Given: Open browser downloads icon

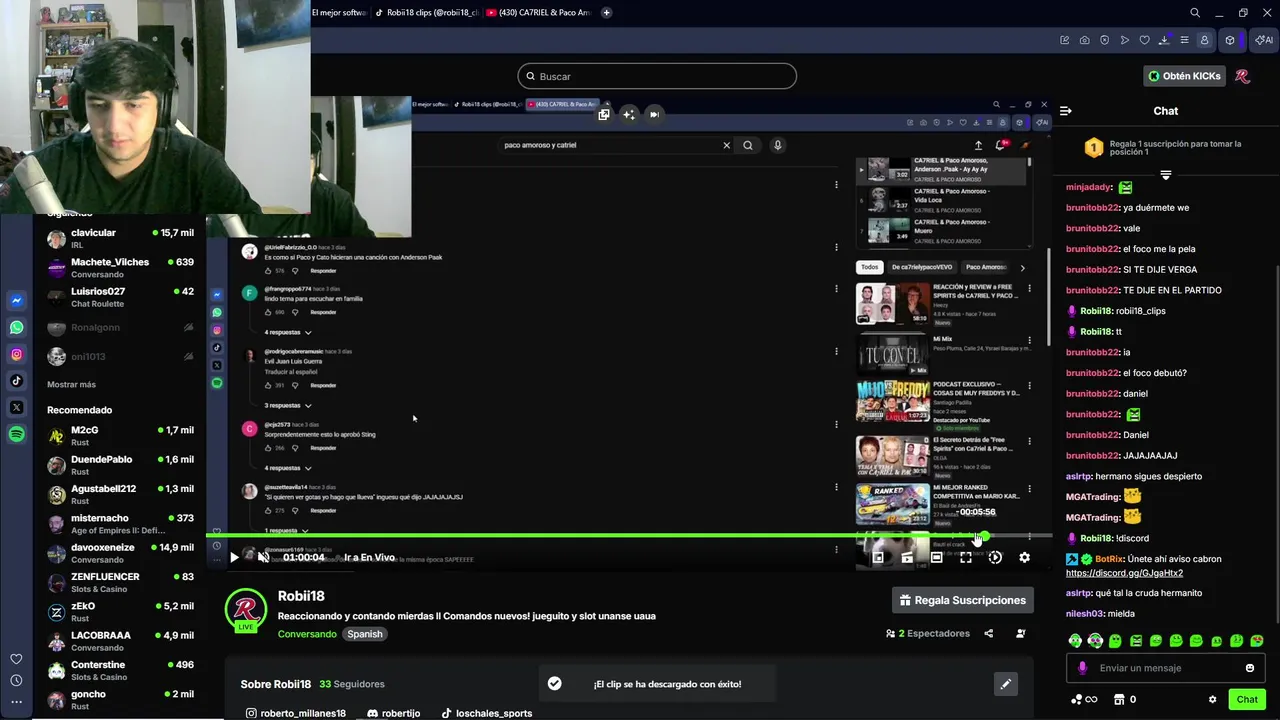Looking at the screenshot, I should (x=1164, y=40).
